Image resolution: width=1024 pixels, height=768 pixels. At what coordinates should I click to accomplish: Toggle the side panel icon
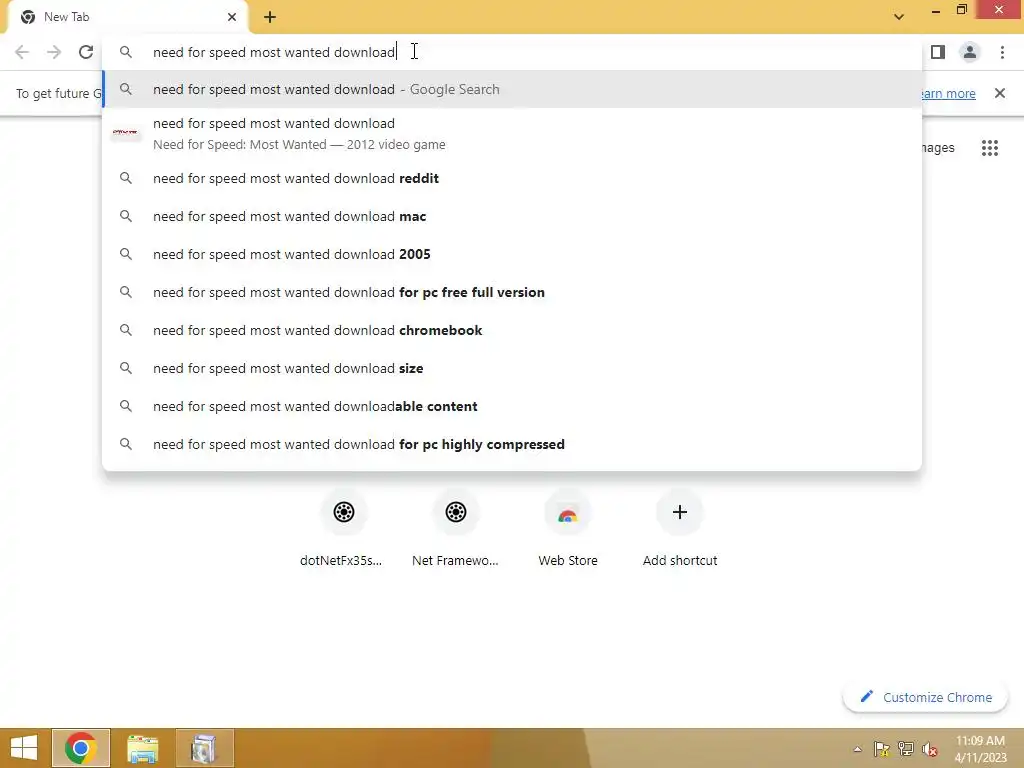(x=937, y=52)
